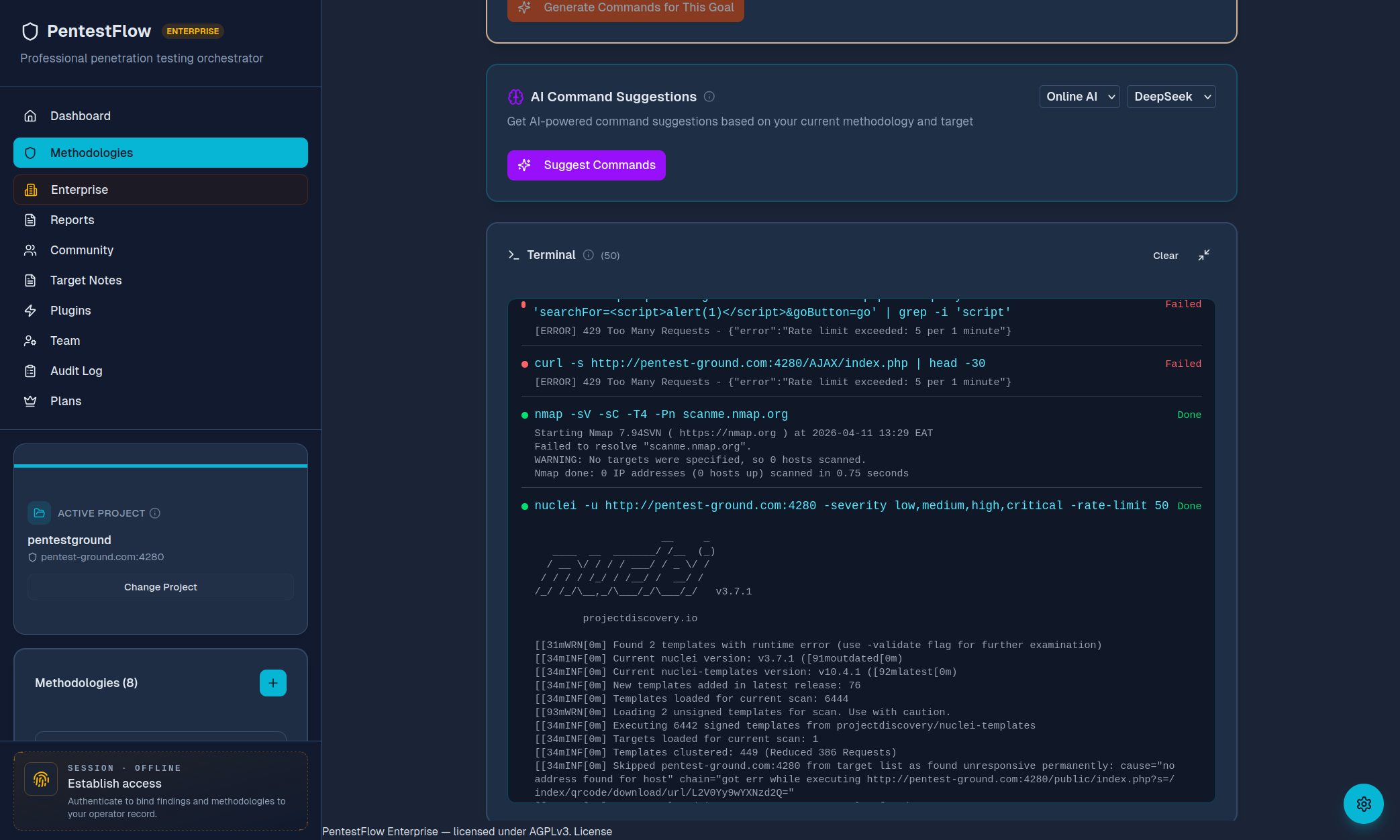Open the Dashboard menu item
Screen dimensions: 1400x840
(x=160, y=116)
